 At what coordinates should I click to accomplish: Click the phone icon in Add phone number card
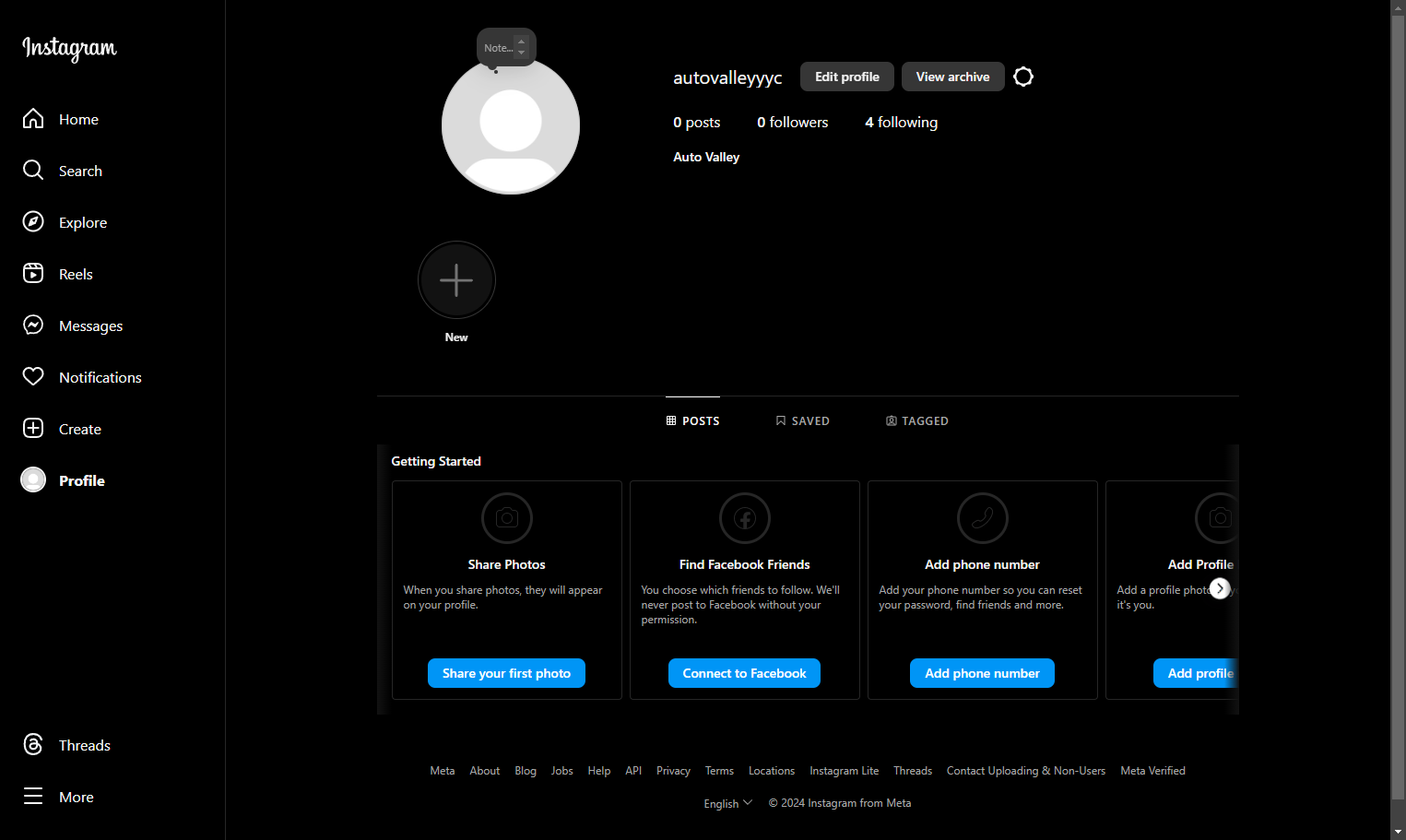(983, 518)
